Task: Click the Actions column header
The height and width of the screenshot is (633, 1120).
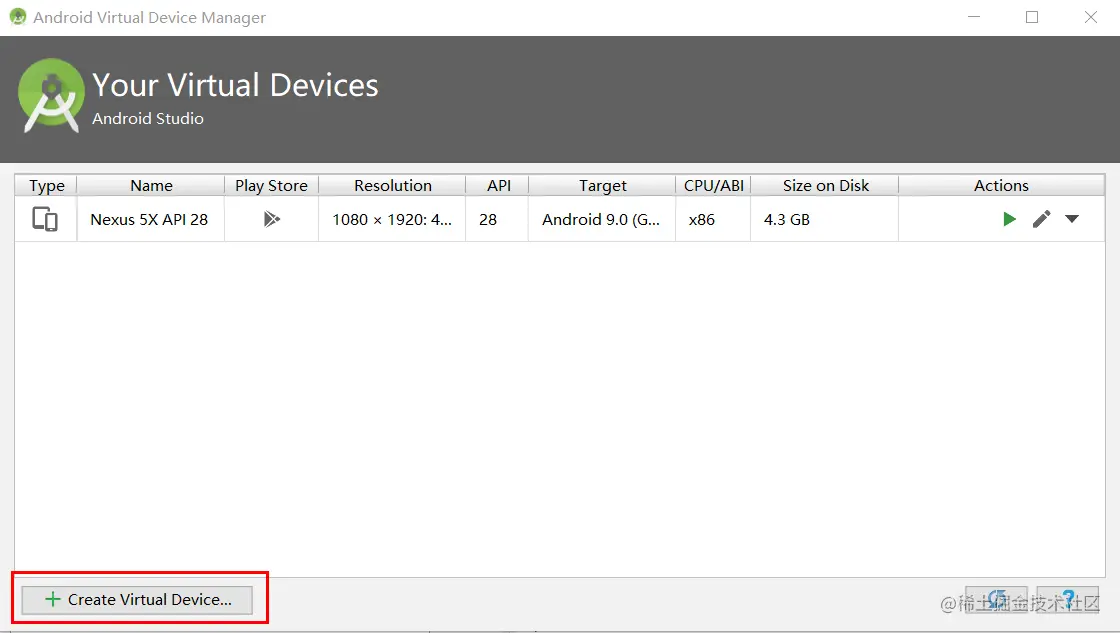Action: pyautogui.click(x=1001, y=186)
